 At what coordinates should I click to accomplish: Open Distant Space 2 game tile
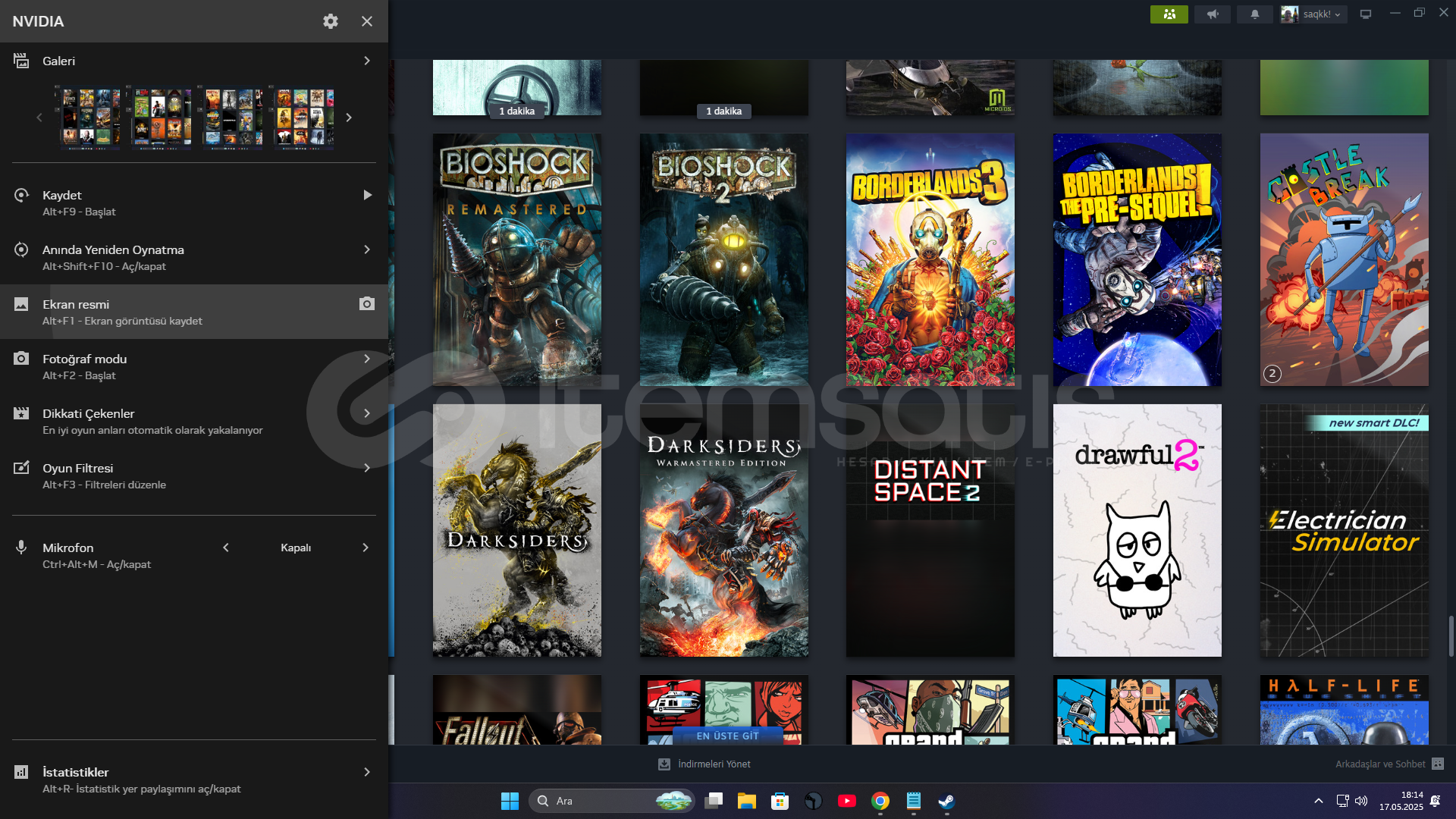pos(930,531)
